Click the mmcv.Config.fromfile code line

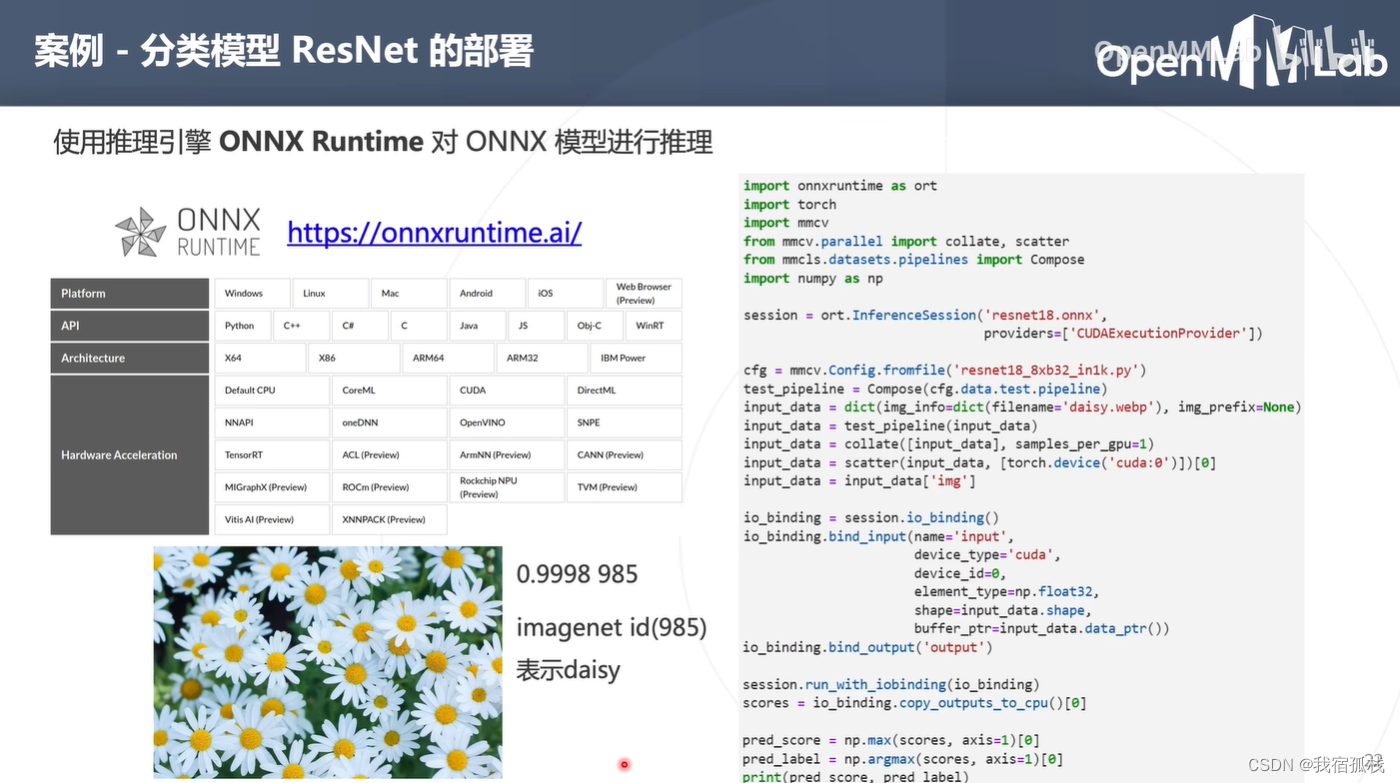click(944, 370)
